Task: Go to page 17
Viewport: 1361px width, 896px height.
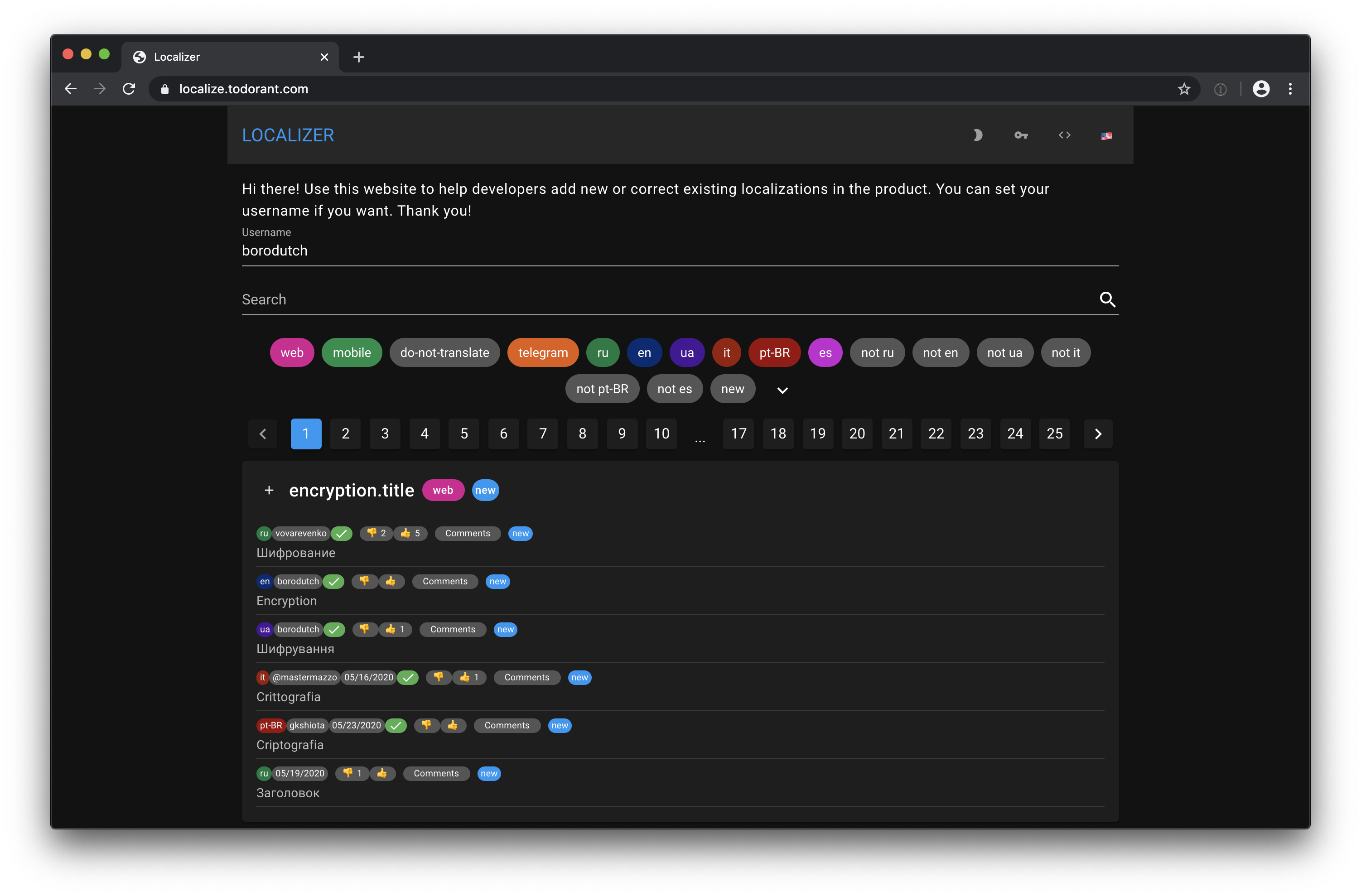Action: tap(738, 434)
